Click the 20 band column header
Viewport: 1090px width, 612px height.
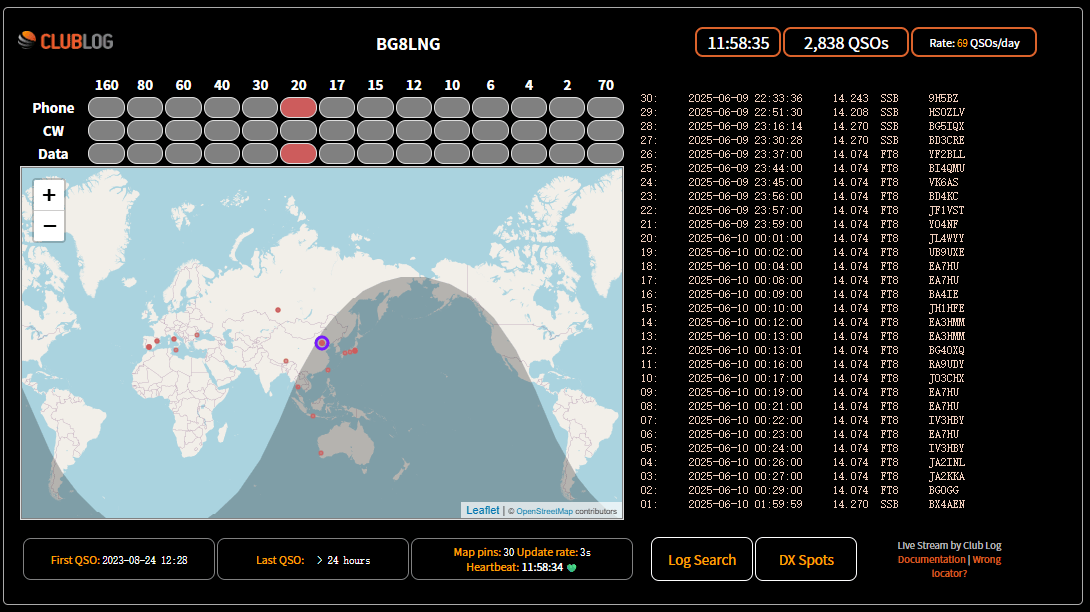point(298,85)
